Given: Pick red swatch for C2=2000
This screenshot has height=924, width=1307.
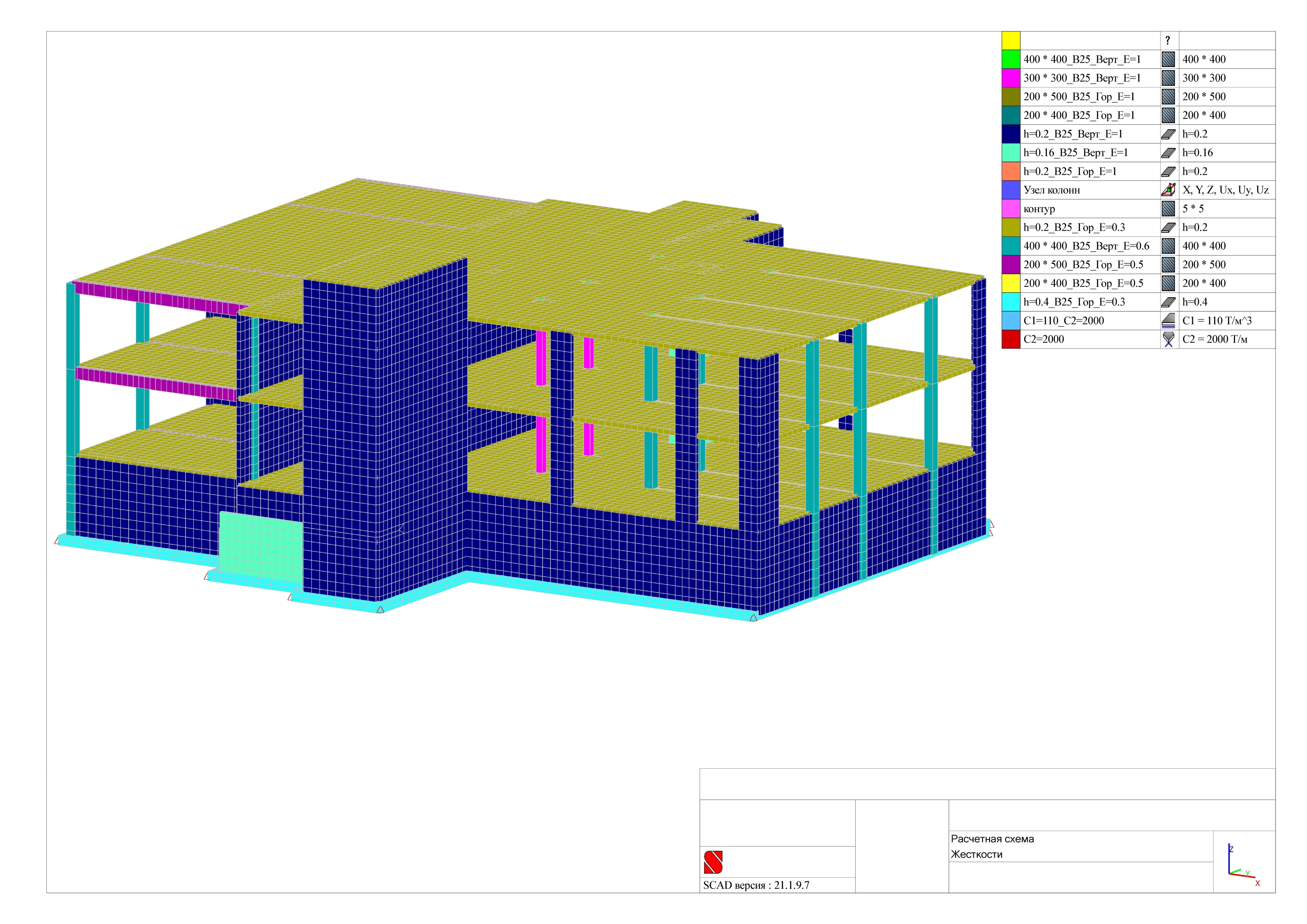Looking at the screenshot, I should (1011, 339).
